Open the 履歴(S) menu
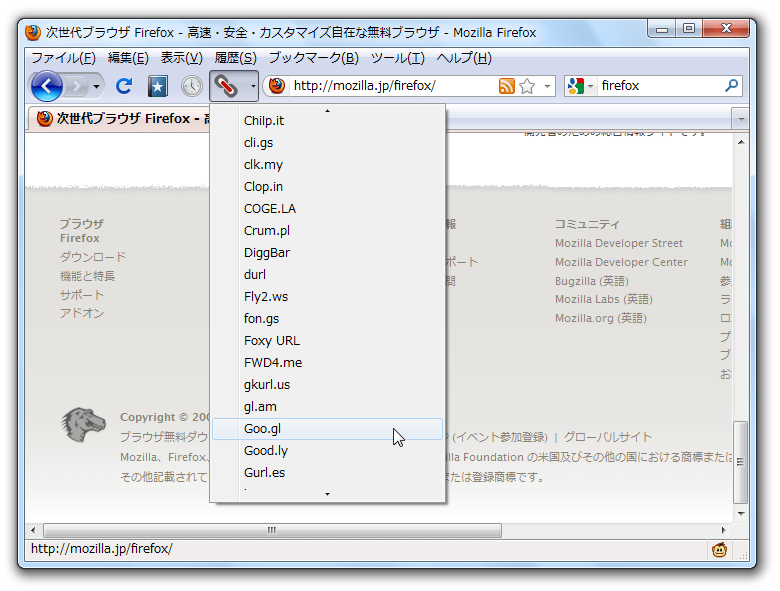 pyautogui.click(x=235, y=58)
